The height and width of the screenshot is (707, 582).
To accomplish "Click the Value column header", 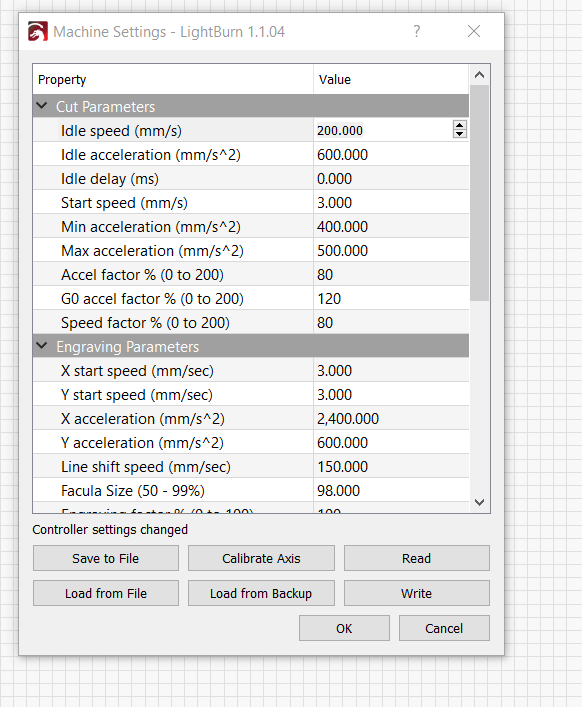I will point(391,79).
